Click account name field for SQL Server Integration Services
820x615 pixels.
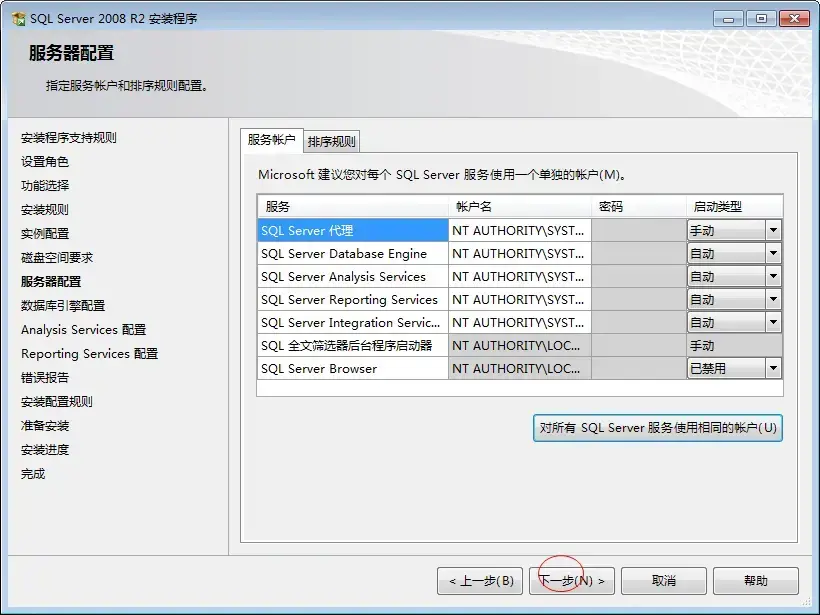tap(520, 322)
